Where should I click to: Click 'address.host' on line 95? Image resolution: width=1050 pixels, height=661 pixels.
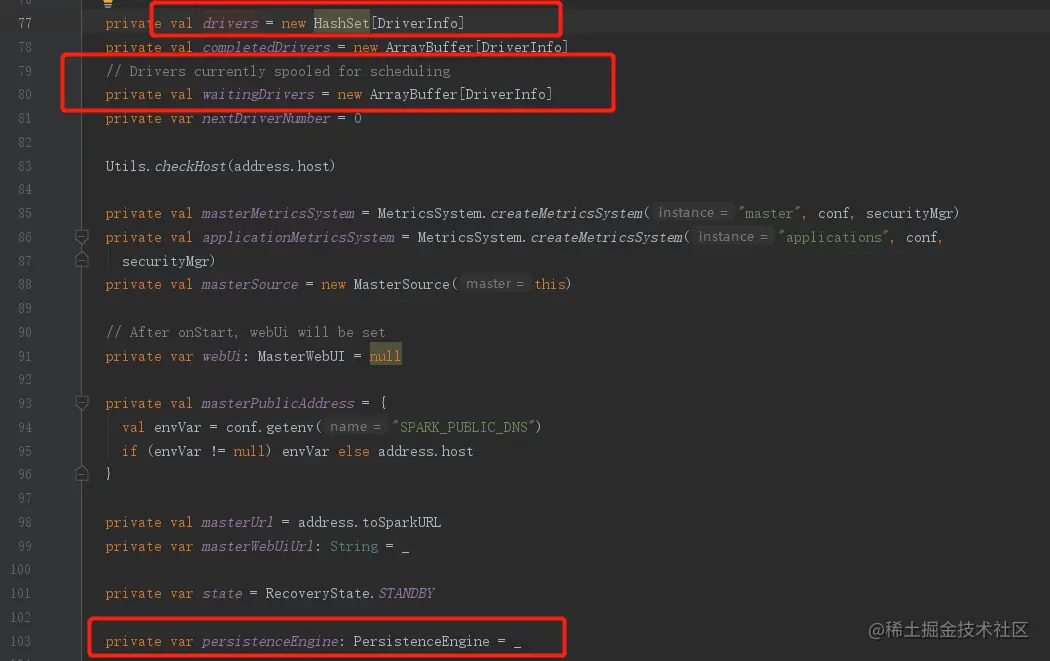coord(425,451)
